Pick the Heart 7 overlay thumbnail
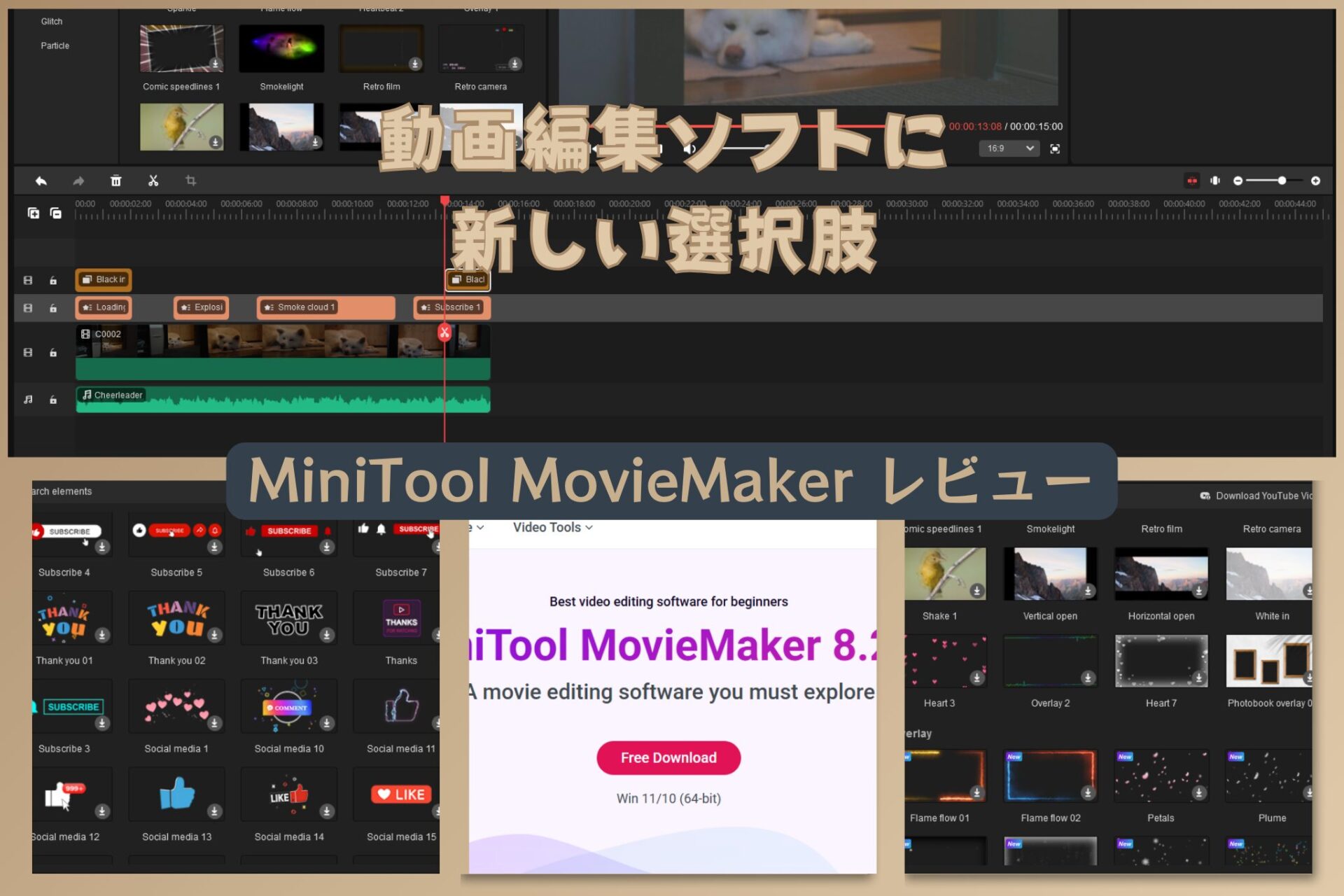Image resolution: width=1344 pixels, height=896 pixels. (1161, 661)
